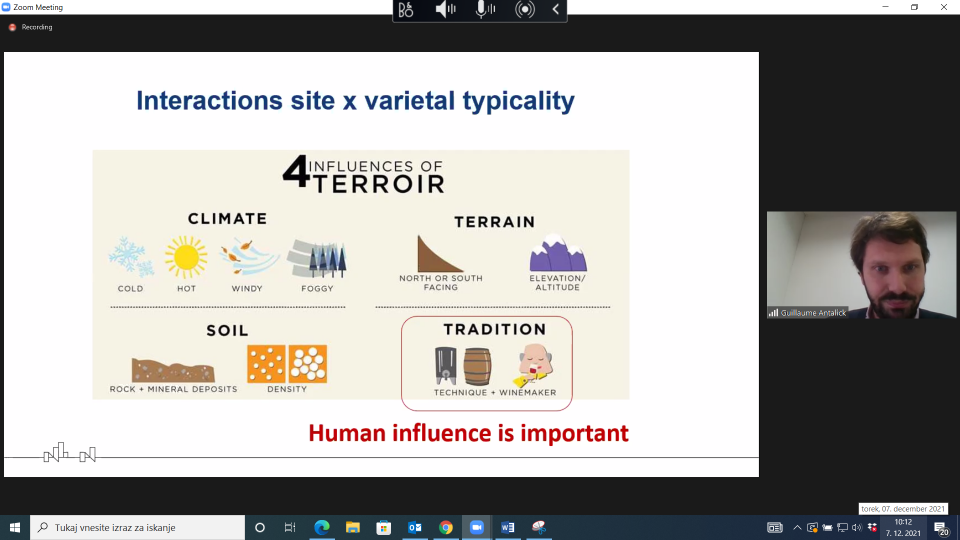Screen dimensions: 960x540
Task: Launch Microsoft Edge from taskbar
Action: click(321, 527)
